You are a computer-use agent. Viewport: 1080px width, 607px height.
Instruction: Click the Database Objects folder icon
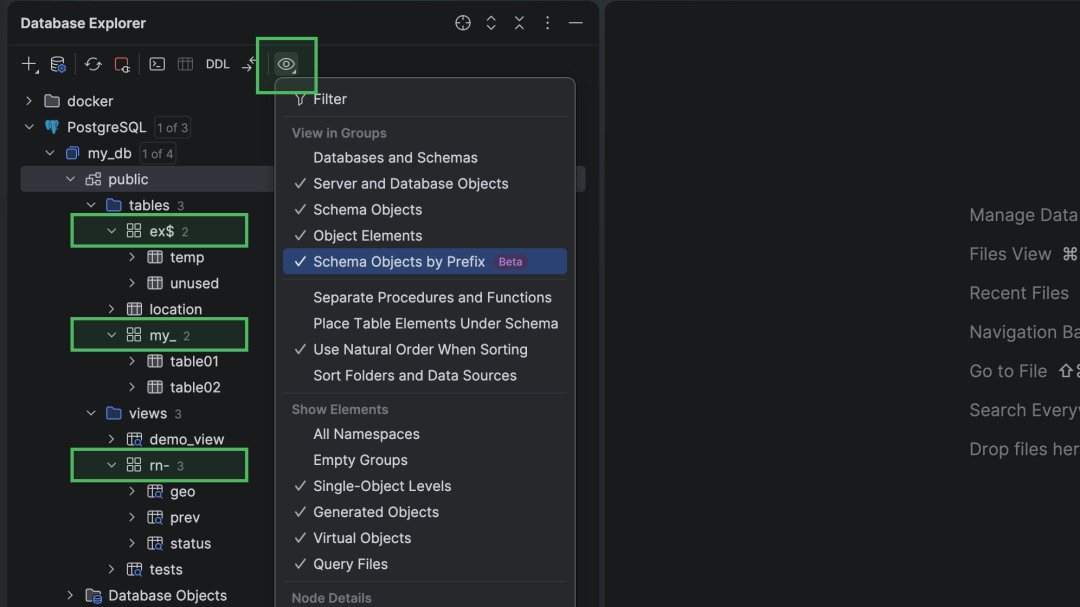tap(93, 595)
